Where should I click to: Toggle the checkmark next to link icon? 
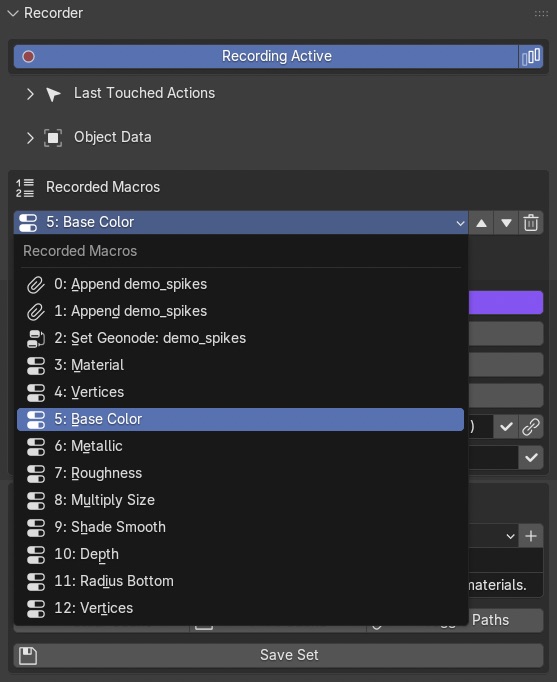(506, 426)
